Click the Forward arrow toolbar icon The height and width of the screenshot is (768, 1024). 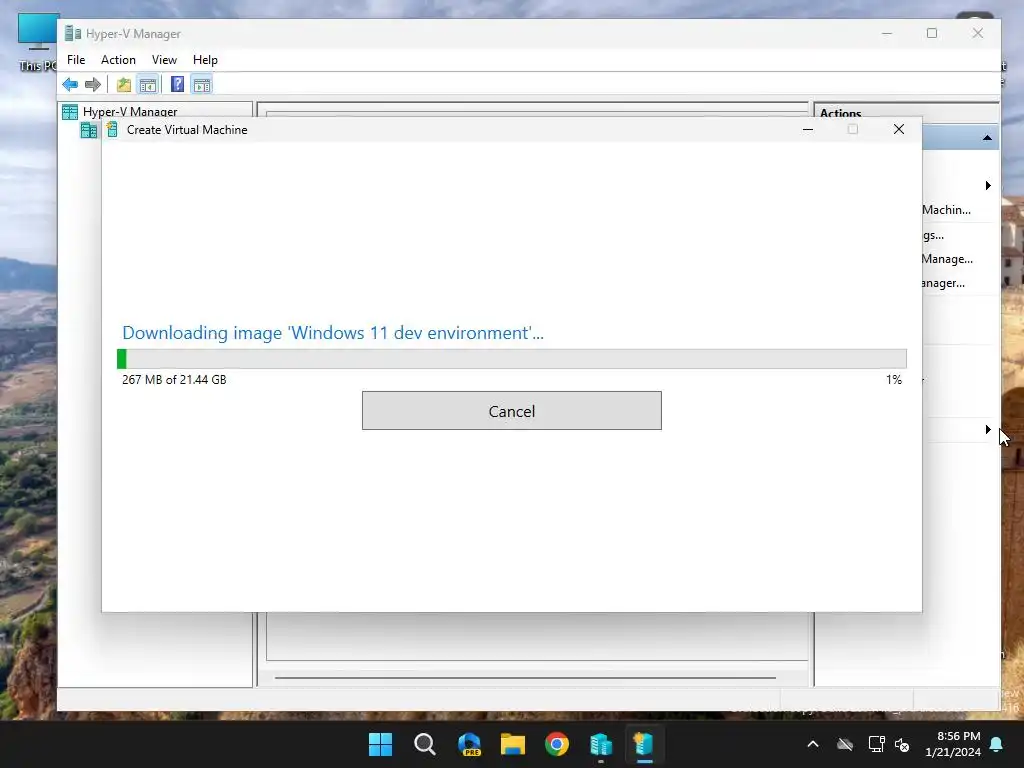click(93, 84)
